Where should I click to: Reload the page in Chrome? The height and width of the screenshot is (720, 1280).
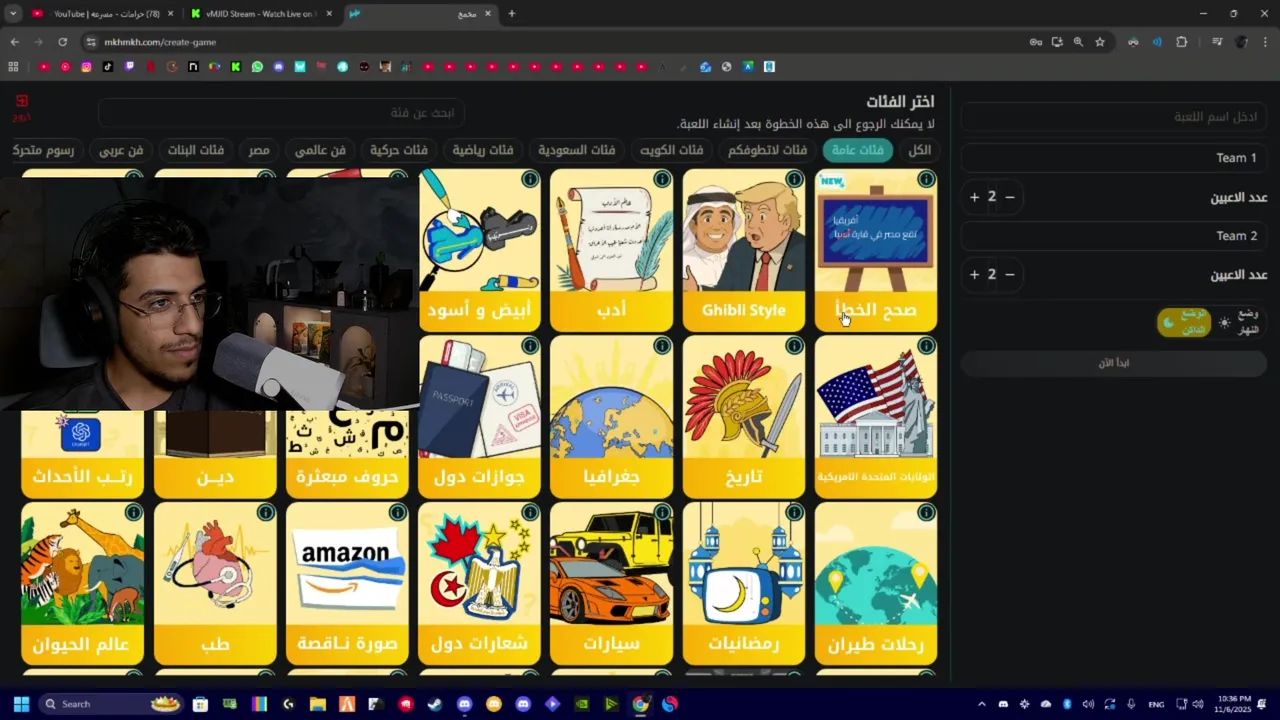[62, 42]
